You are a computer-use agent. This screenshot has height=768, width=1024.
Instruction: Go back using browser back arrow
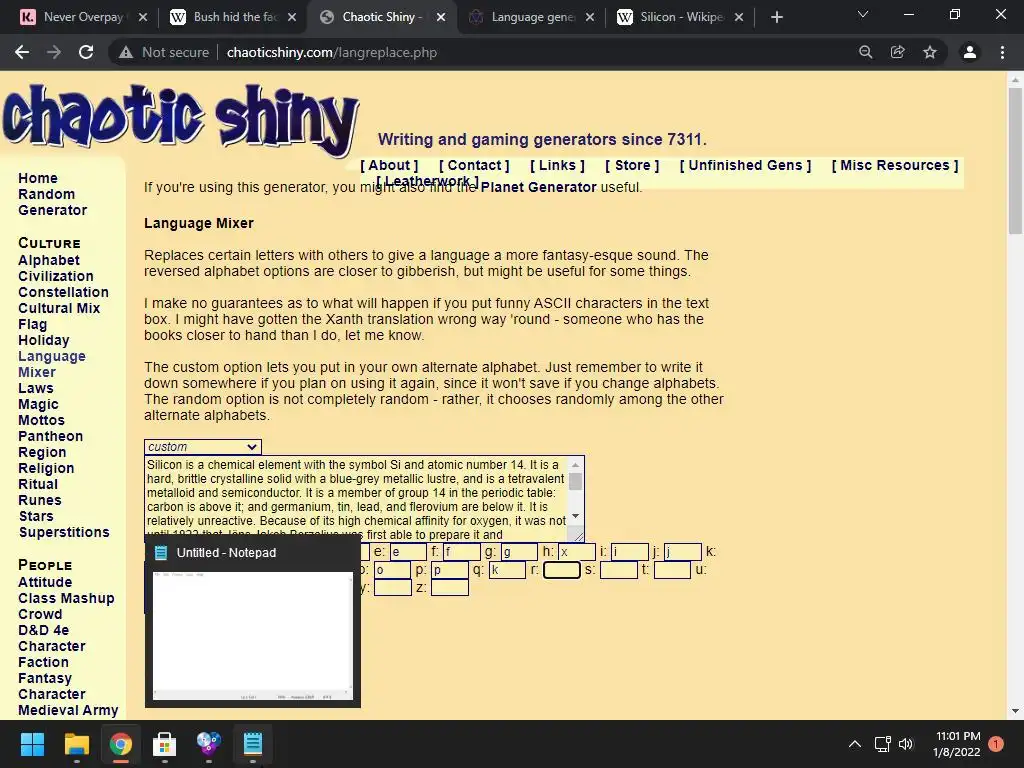pos(22,52)
